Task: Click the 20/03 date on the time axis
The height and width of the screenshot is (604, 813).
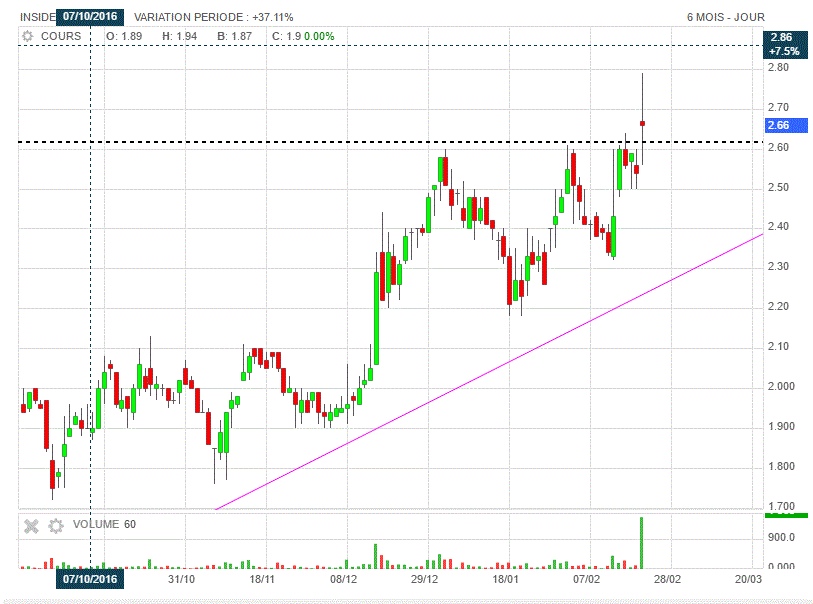Action: click(748, 579)
